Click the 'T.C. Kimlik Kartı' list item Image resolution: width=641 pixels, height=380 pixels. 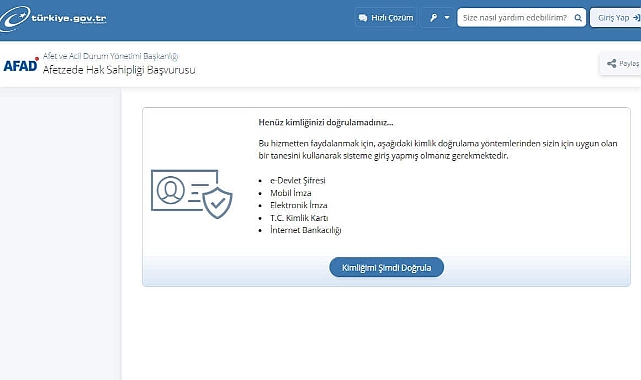pyautogui.click(x=299, y=218)
